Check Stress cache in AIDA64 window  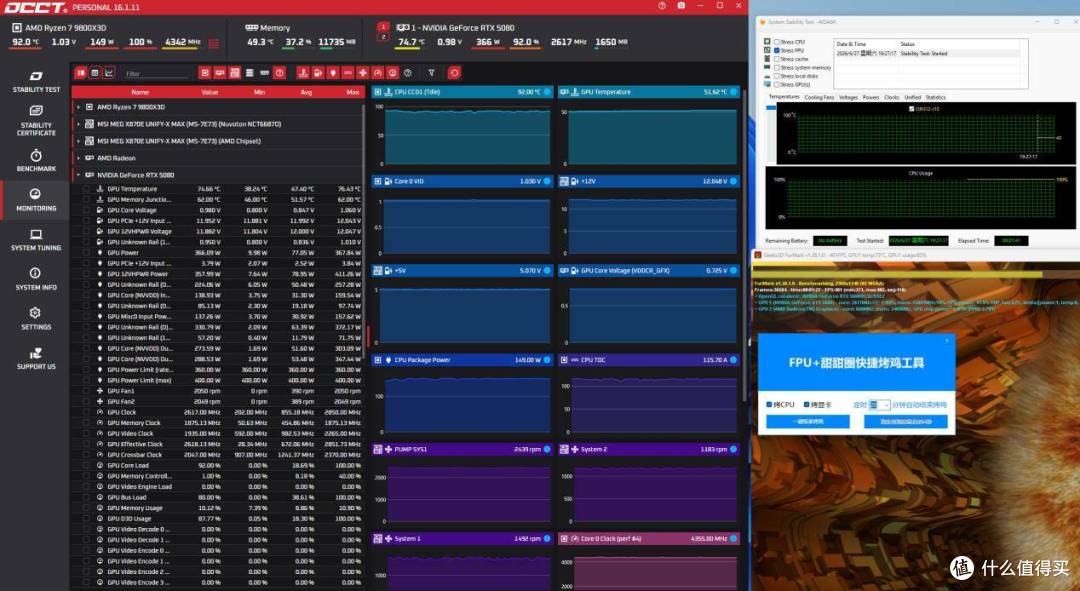pyautogui.click(x=776, y=59)
